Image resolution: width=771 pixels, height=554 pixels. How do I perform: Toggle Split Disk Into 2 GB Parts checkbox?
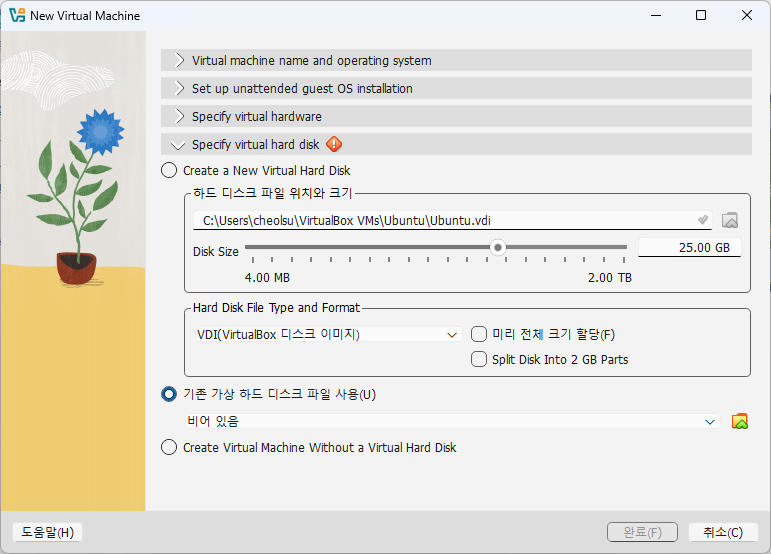[479, 359]
